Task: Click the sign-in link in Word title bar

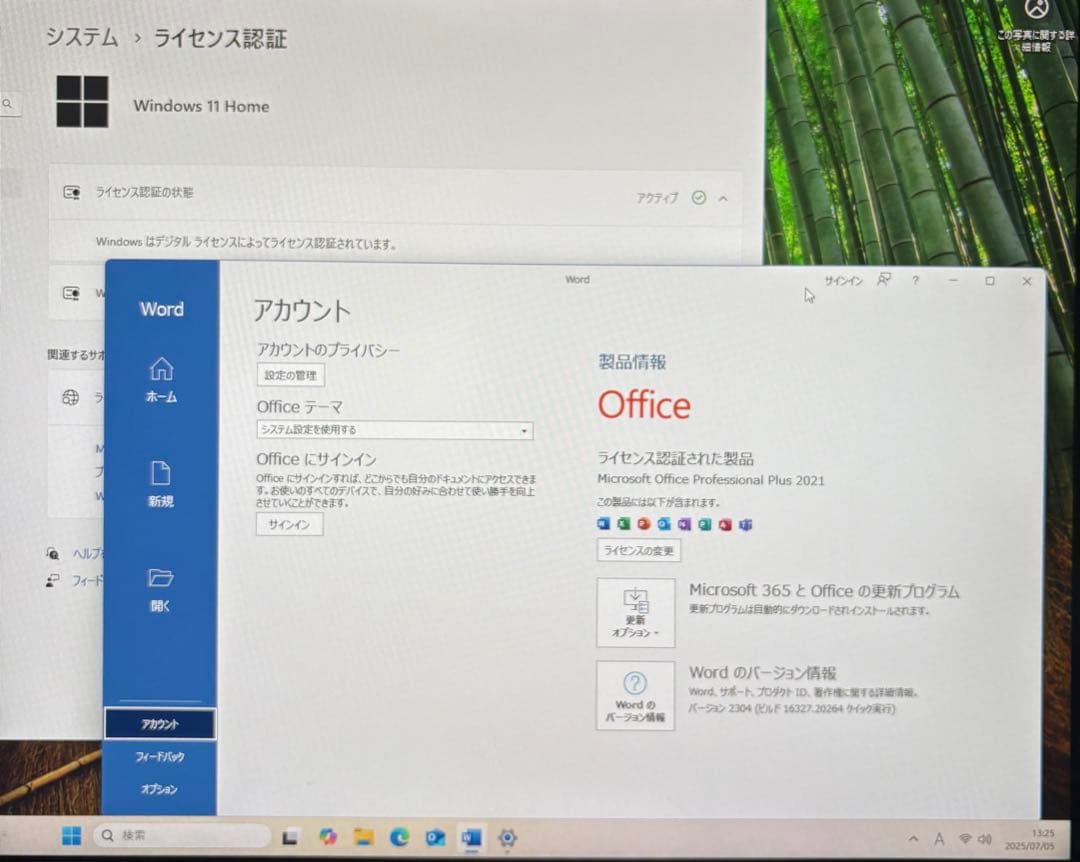Action: (845, 281)
